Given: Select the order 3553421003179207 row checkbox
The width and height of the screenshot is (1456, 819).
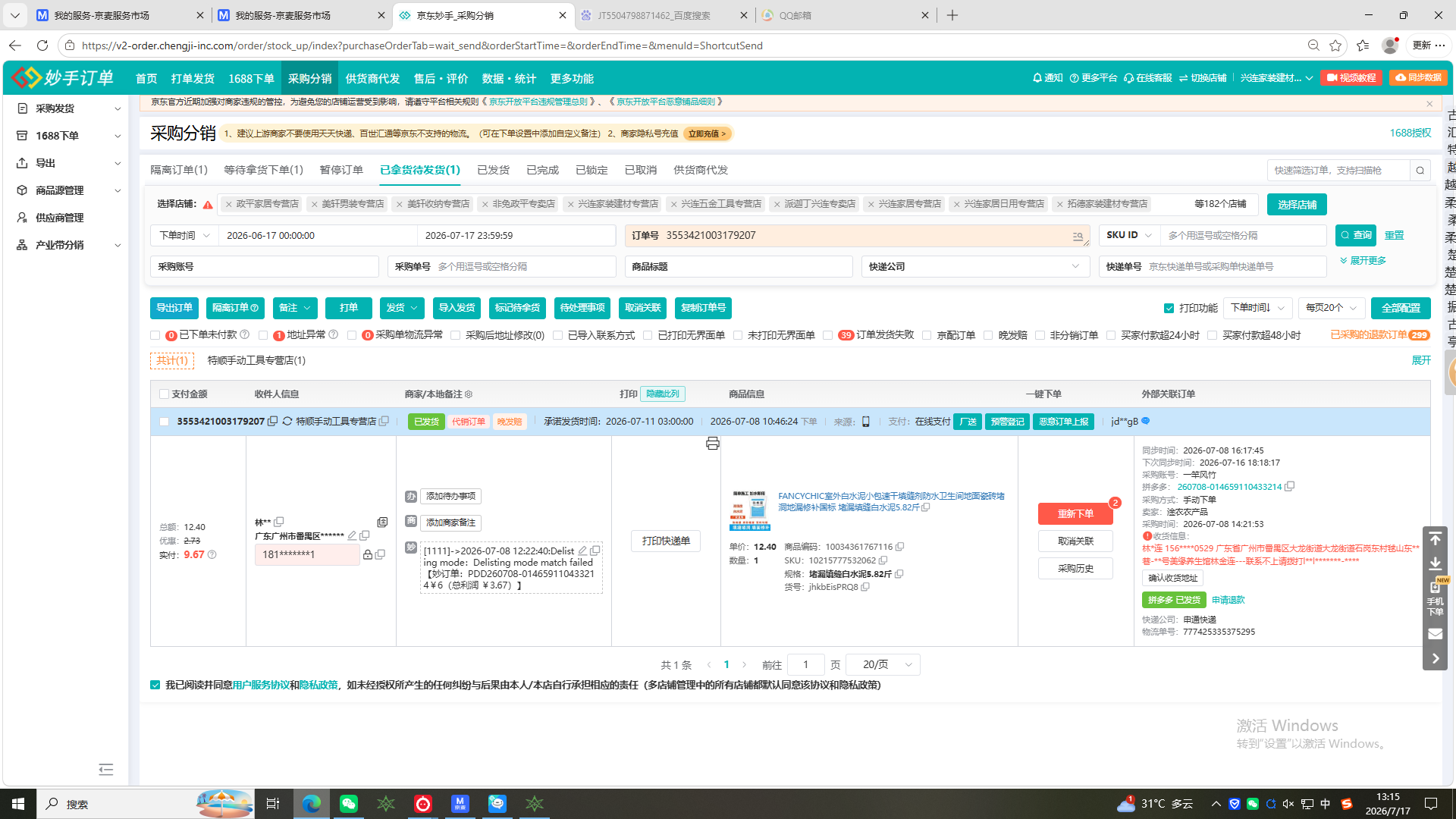Looking at the screenshot, I should point(164,422).
